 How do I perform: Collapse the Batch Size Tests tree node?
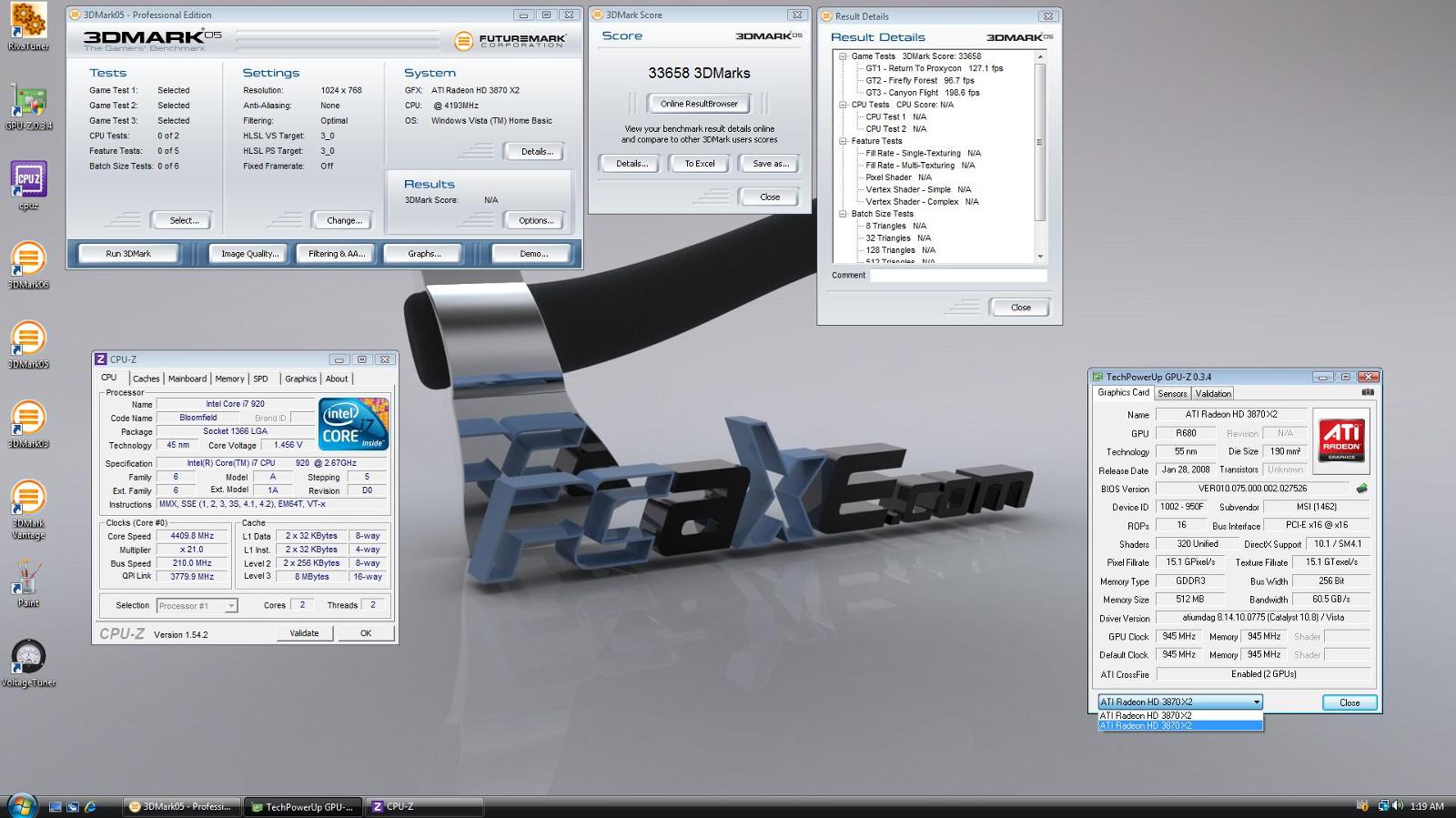click(x=843, y=214)
